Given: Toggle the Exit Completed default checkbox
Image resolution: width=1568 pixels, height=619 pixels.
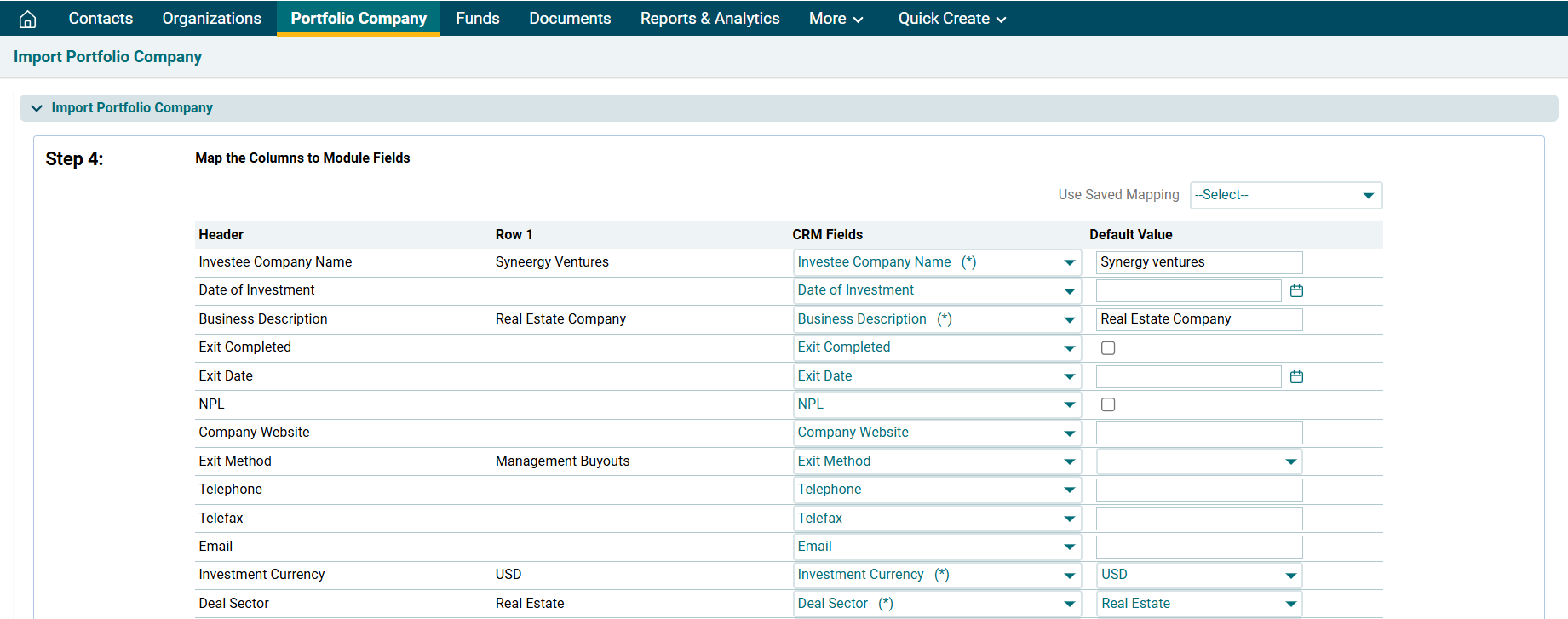Looking at the screenshot, I should tap(1108, 347).
